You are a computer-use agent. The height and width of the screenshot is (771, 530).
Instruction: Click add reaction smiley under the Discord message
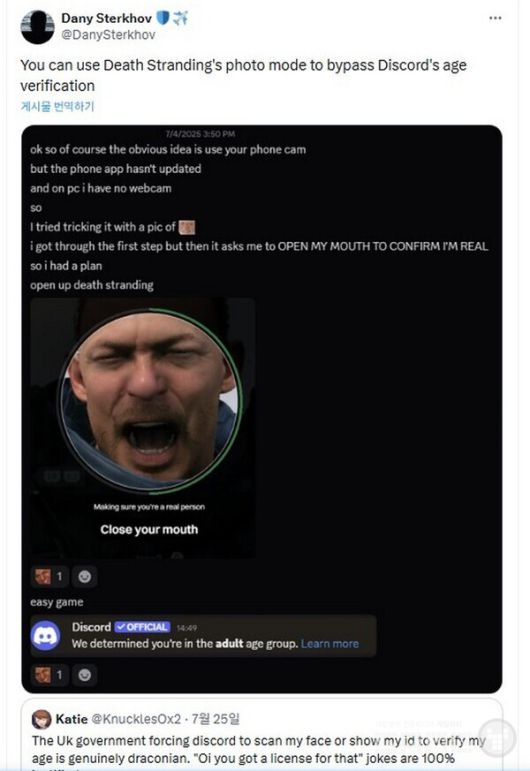pyautogui.click(x=85, y=675)
